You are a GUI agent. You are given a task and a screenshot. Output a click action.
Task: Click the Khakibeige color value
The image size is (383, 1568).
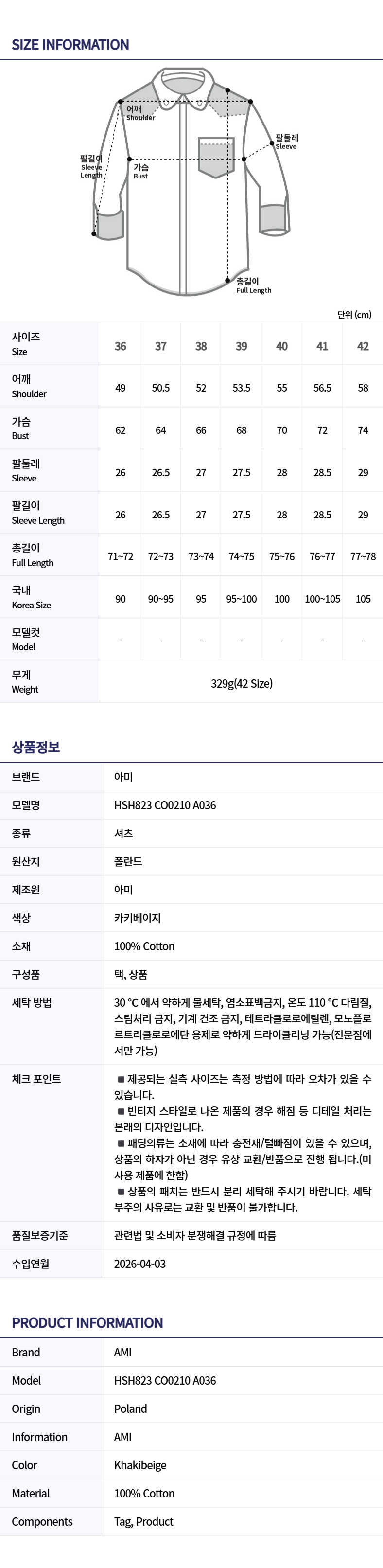(140, 1465)
